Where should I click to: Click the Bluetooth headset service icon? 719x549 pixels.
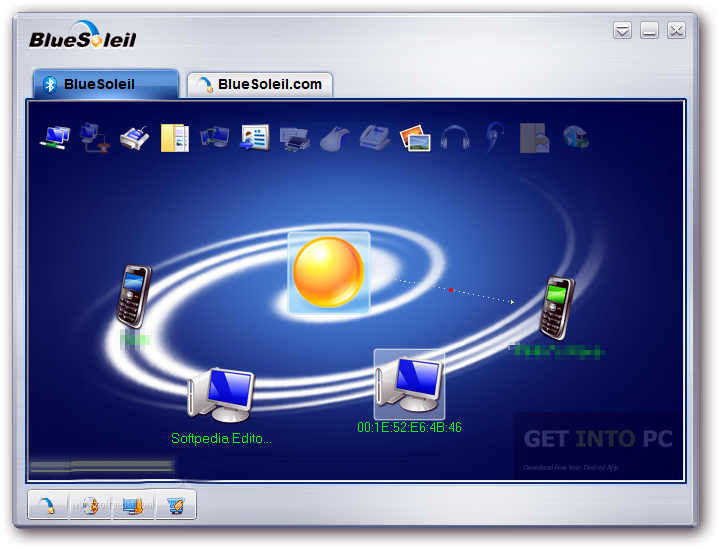tap(495, 138)
